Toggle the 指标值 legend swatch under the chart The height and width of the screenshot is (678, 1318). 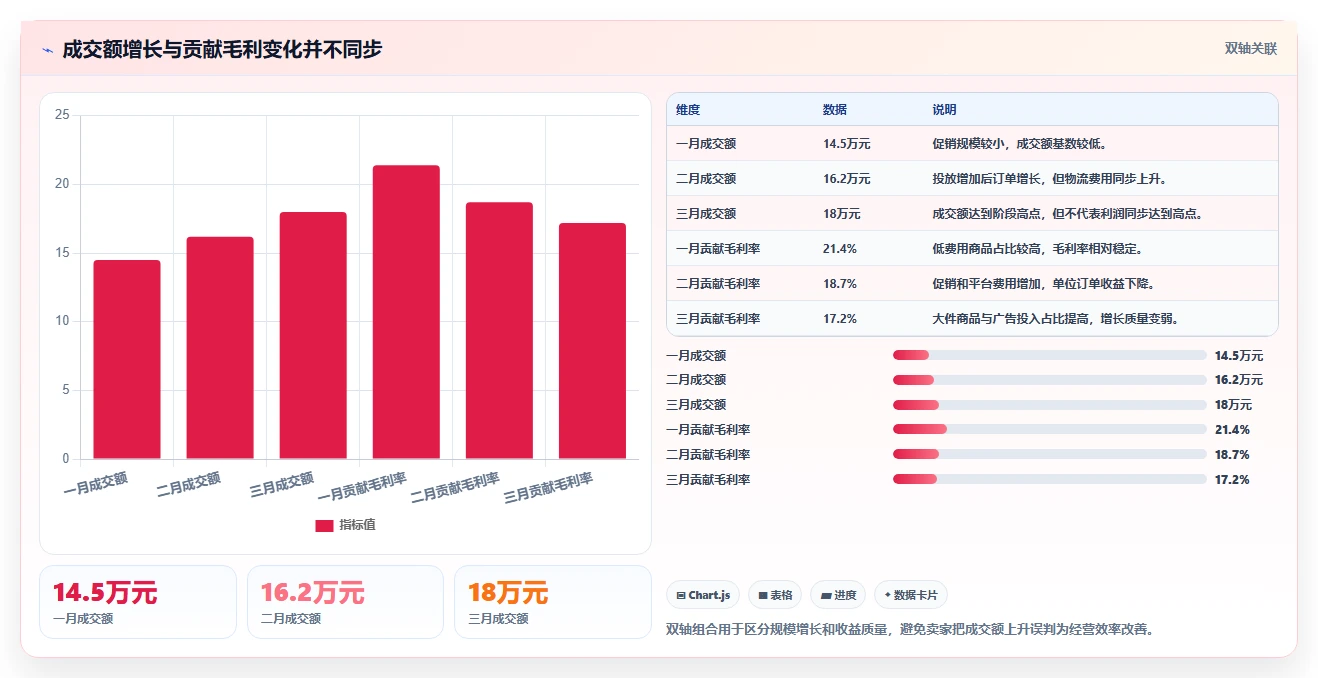pos(324,526)
